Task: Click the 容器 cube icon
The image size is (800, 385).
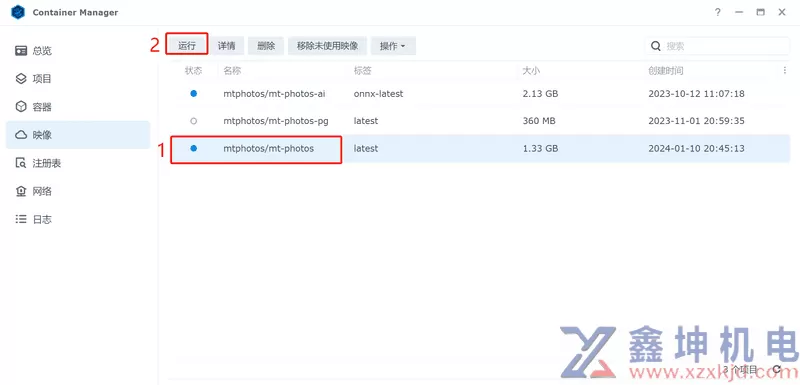Action: [21, 107]
